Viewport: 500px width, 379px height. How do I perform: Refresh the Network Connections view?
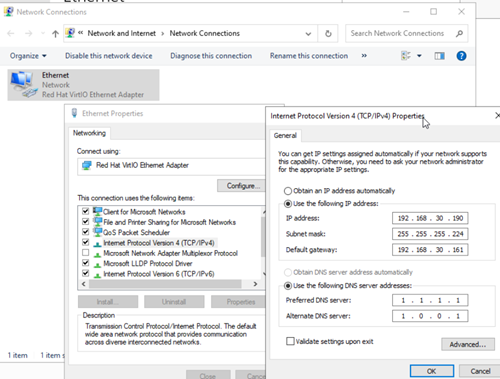tap(328, 33)
